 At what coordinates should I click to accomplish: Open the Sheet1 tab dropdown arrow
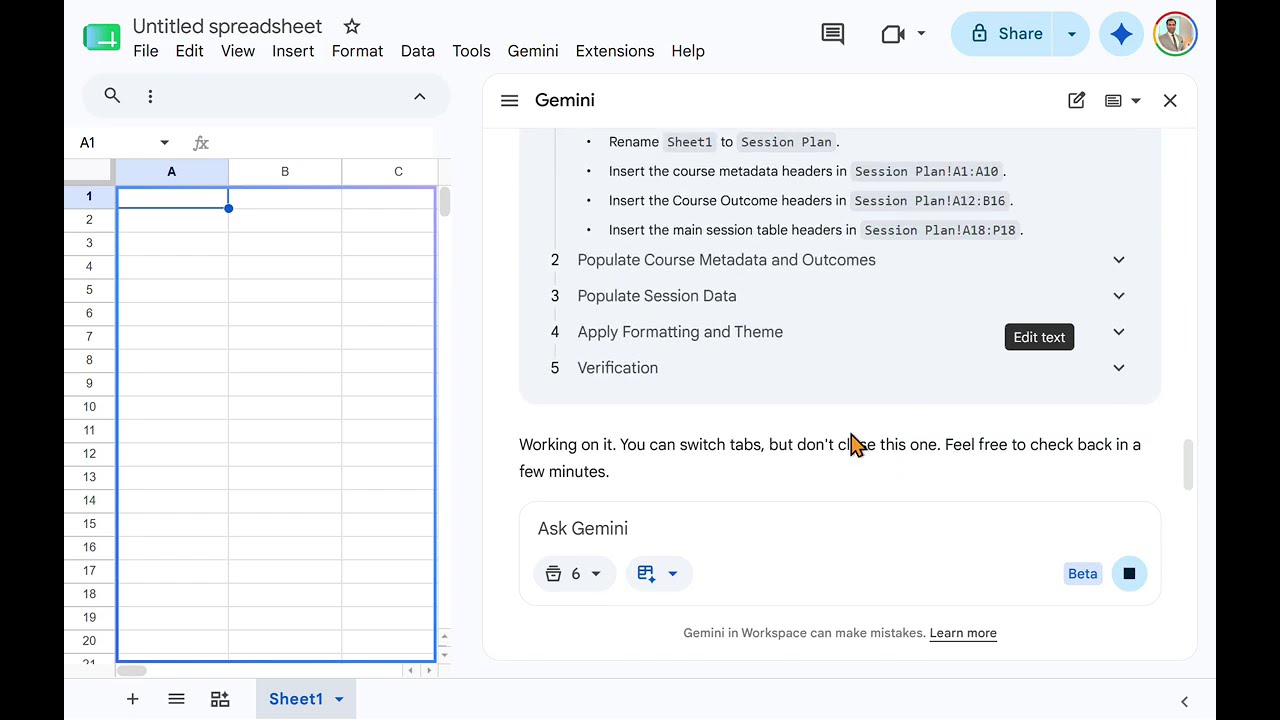pyautogui.click(x=339, y=699)
